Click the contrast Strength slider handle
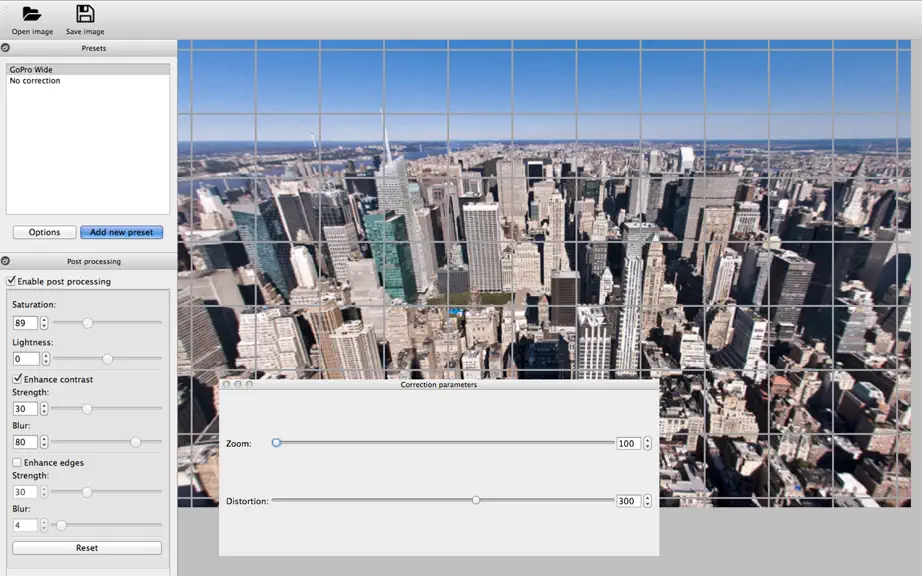922x576 pixels. [x=86, y=408]
